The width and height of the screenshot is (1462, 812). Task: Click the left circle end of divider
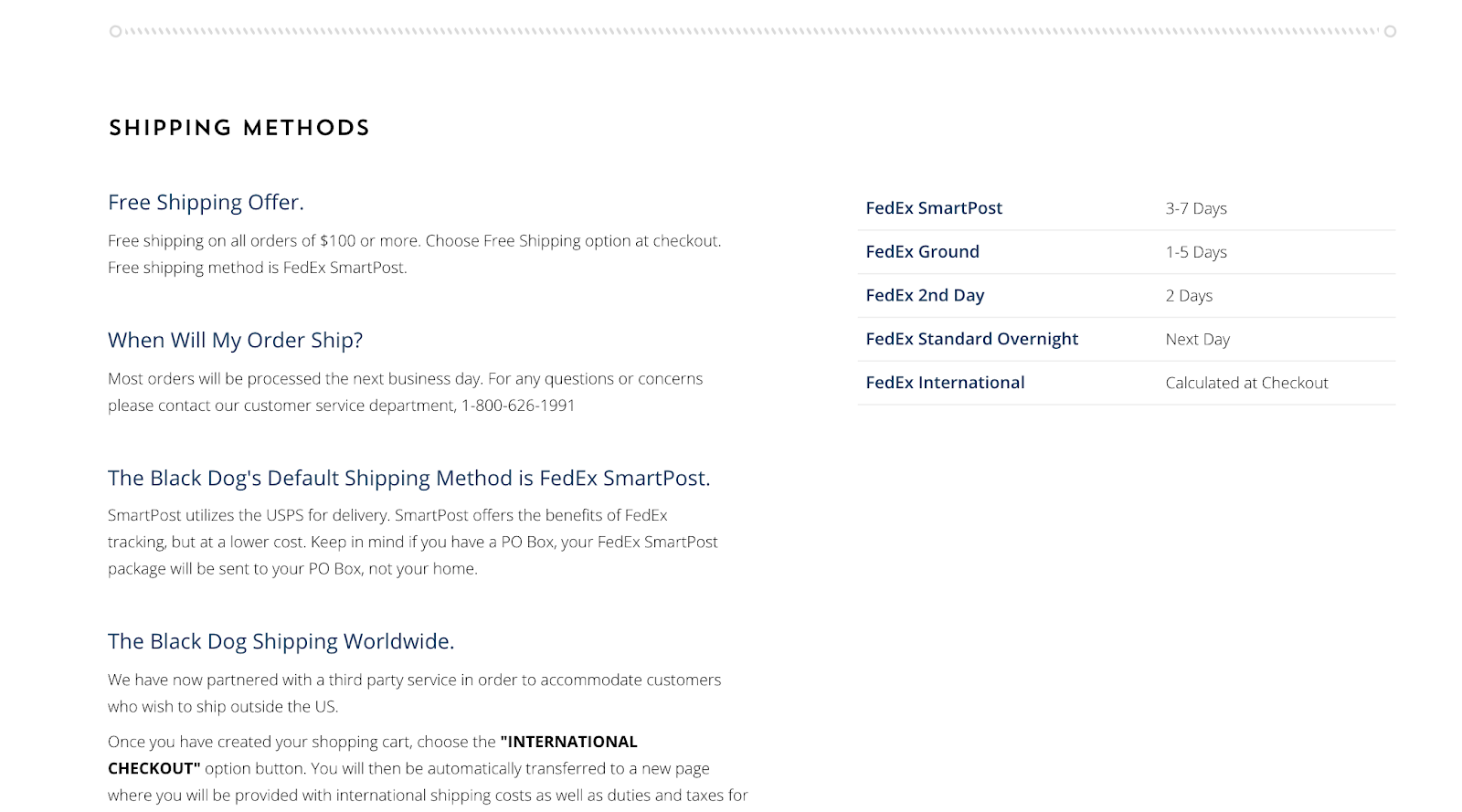click(115, 31)
